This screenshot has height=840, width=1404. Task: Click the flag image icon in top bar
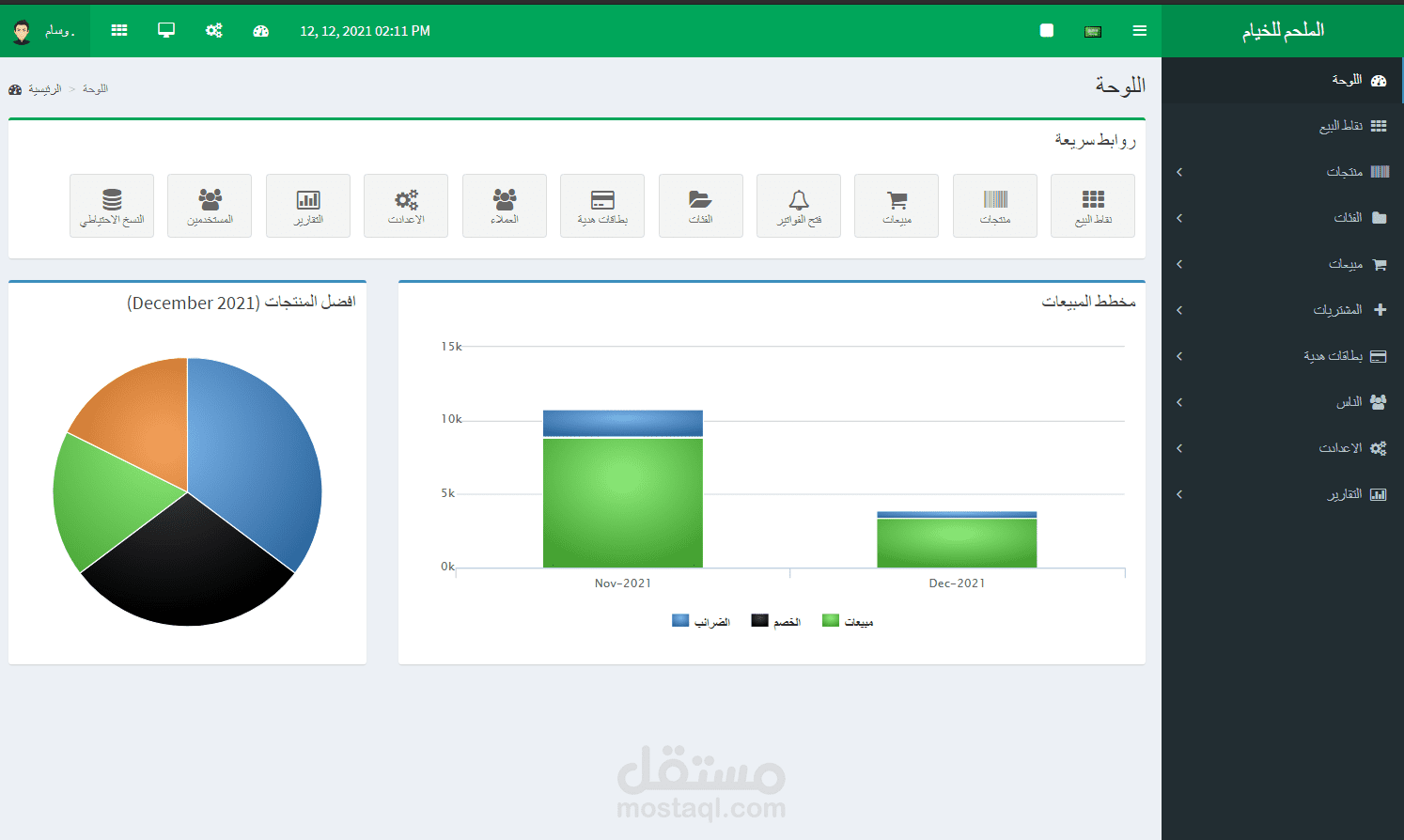(x=1093, y=31)
